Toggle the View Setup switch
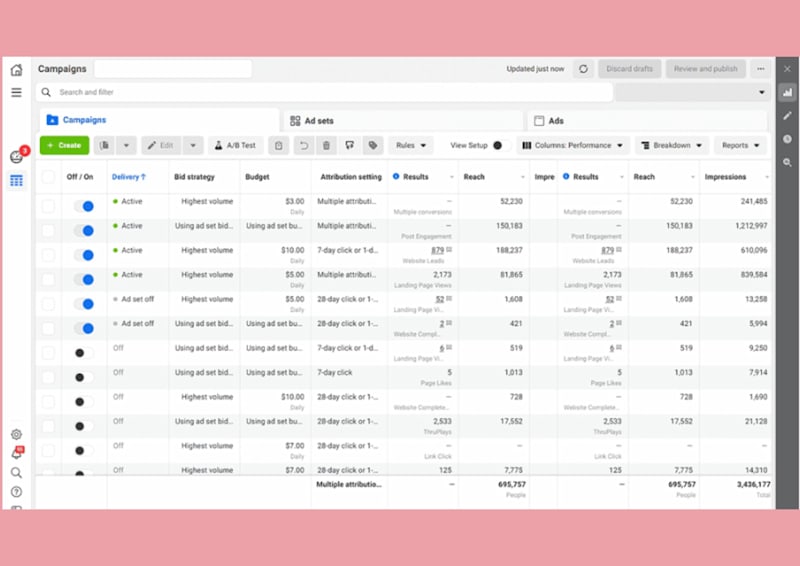 point(500,145)
